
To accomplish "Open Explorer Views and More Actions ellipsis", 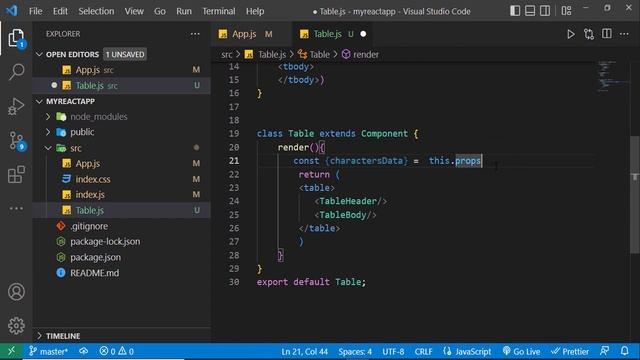I will coord(195,34).
